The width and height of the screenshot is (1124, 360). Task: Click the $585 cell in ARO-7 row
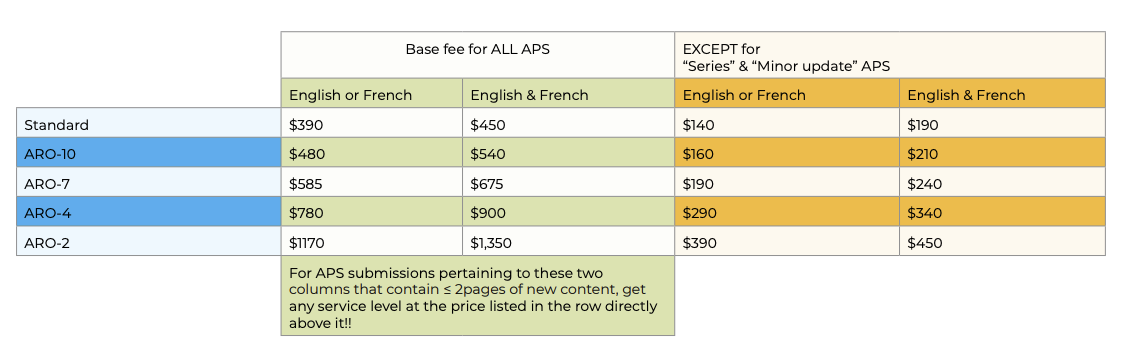(x=371, y=183)
